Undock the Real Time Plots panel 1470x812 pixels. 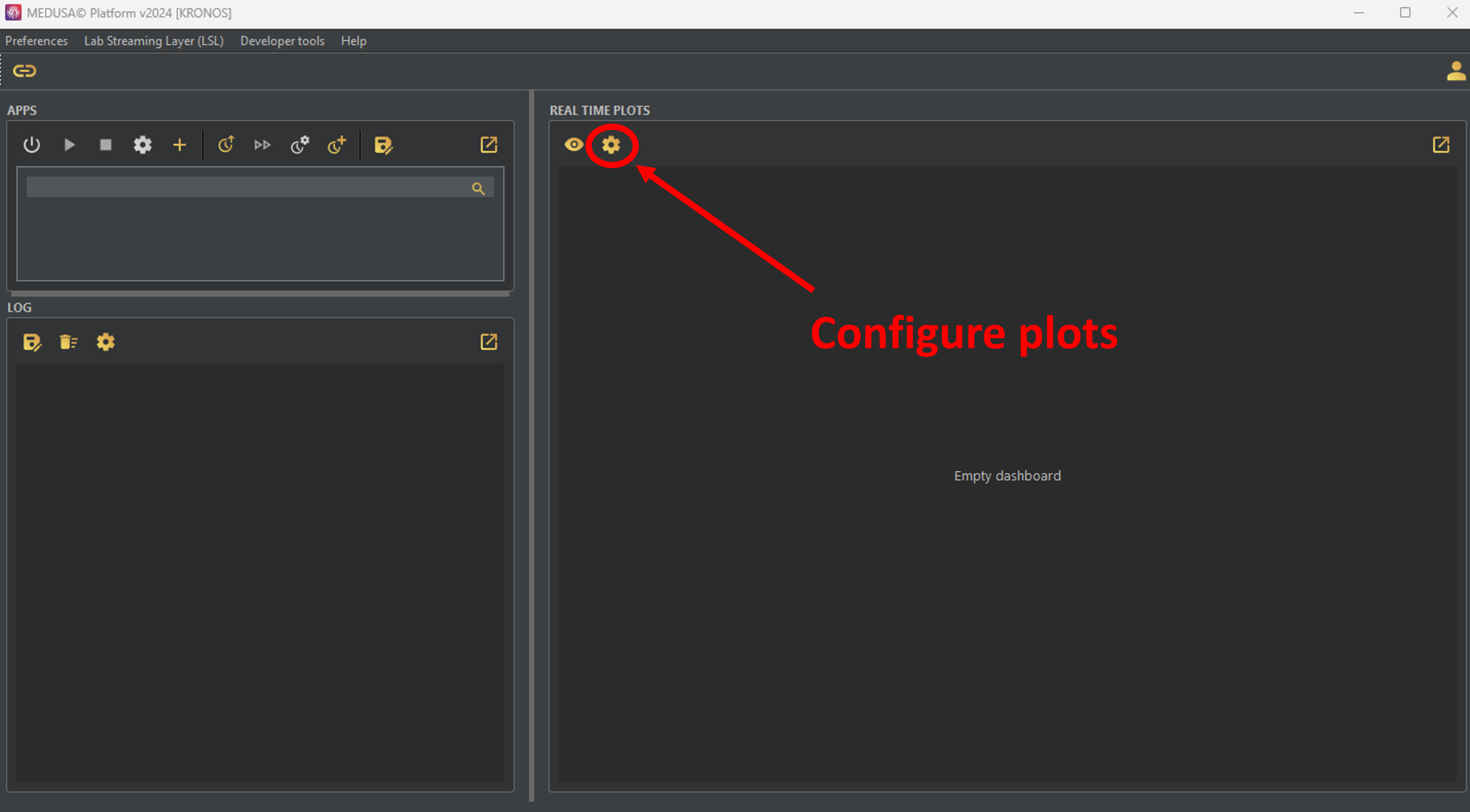(1441, 145)
